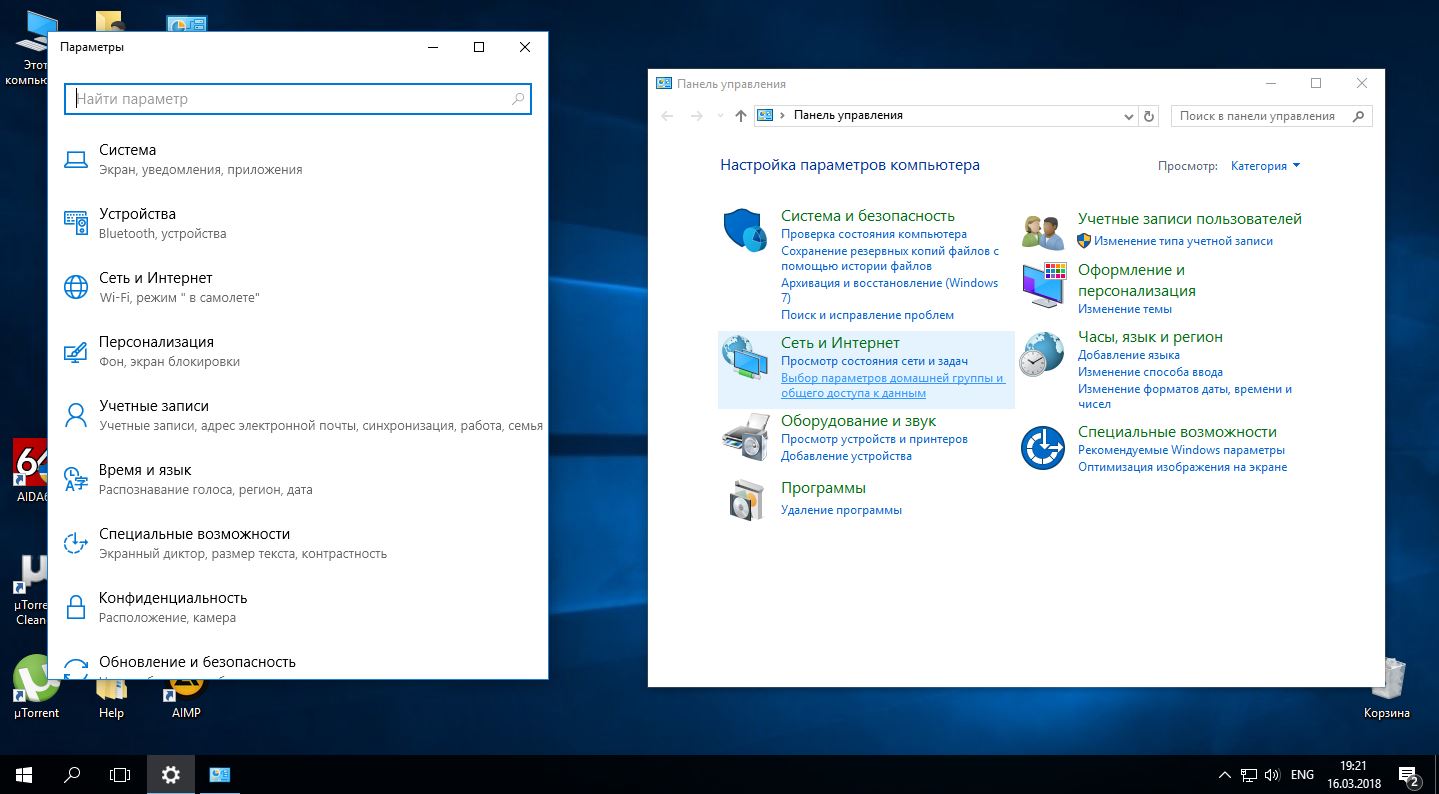Click Оптимизация изображения на экране link

[1182, 467]
